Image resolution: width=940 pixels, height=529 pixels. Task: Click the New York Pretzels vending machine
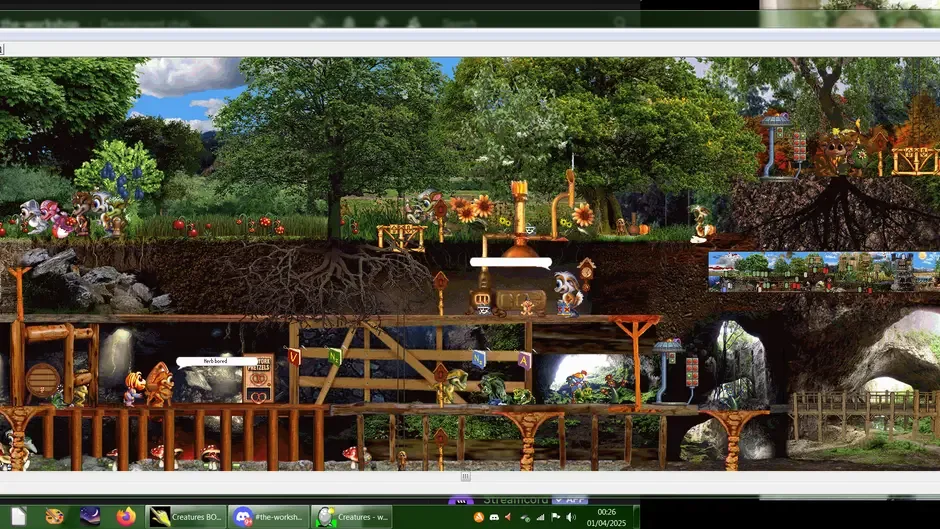pos(258,377)
